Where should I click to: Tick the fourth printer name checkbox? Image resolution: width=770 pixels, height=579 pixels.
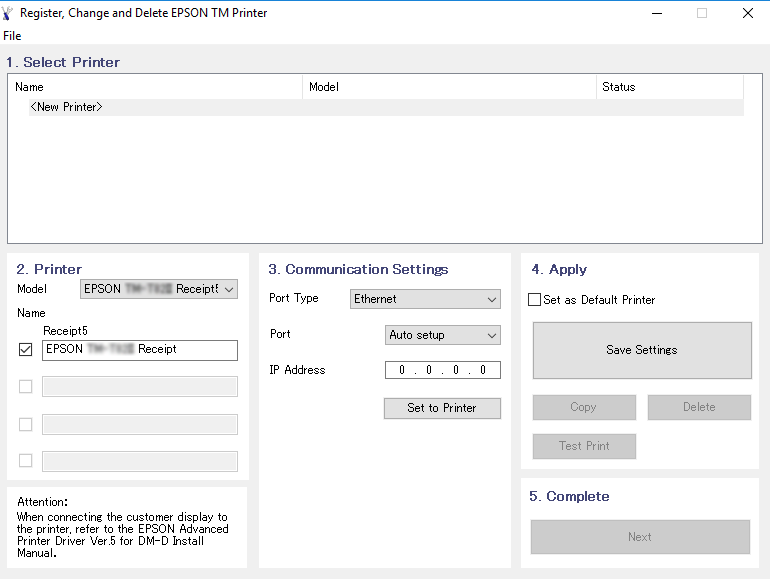[x=26, y=461]
